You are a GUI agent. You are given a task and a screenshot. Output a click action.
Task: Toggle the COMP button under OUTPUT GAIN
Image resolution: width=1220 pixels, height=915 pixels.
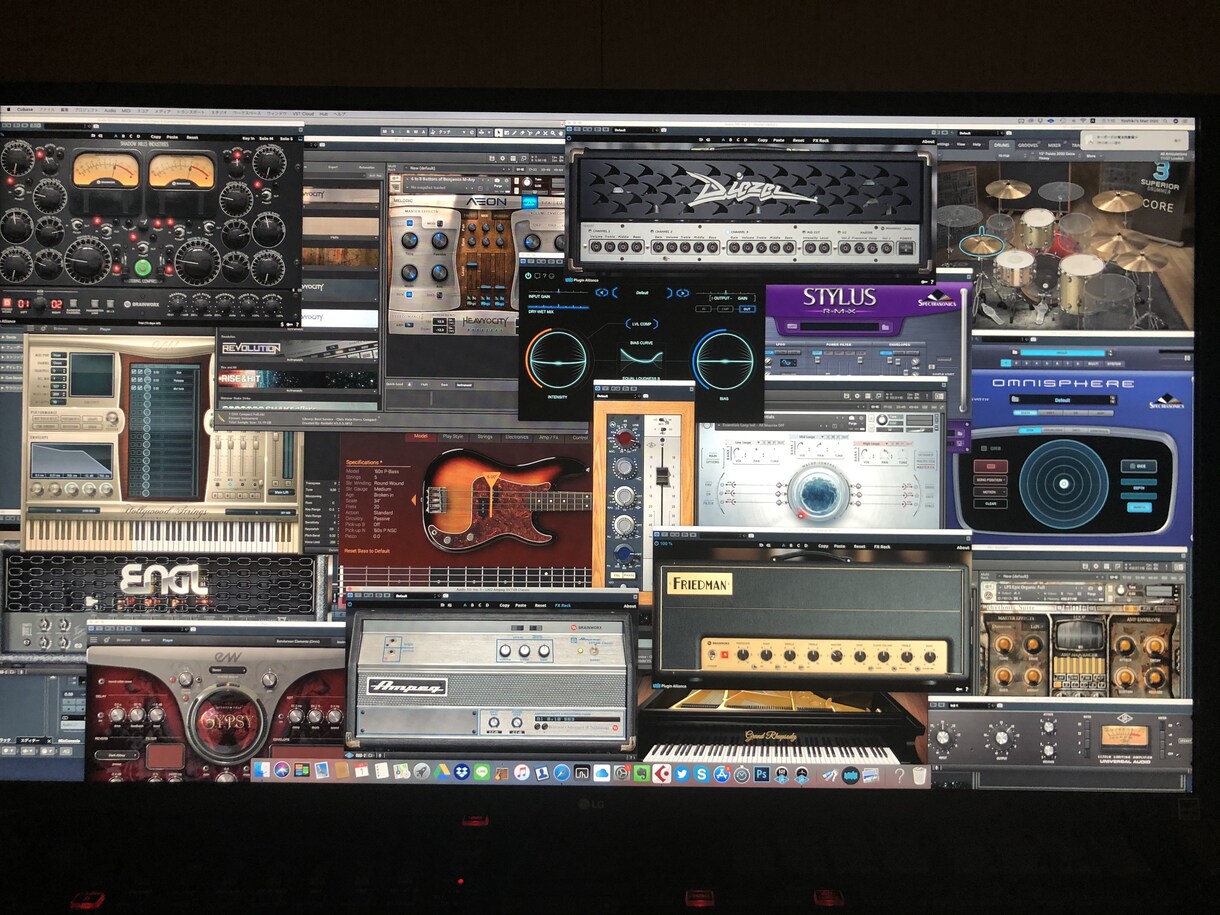[x=724, y=309]
